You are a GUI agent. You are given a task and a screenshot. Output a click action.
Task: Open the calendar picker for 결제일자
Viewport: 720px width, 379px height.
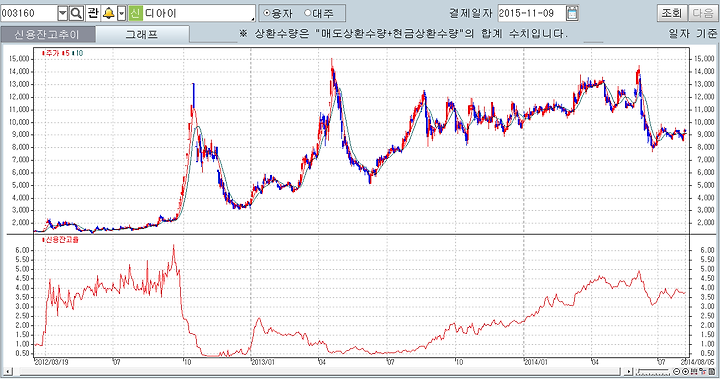[572, 13]
